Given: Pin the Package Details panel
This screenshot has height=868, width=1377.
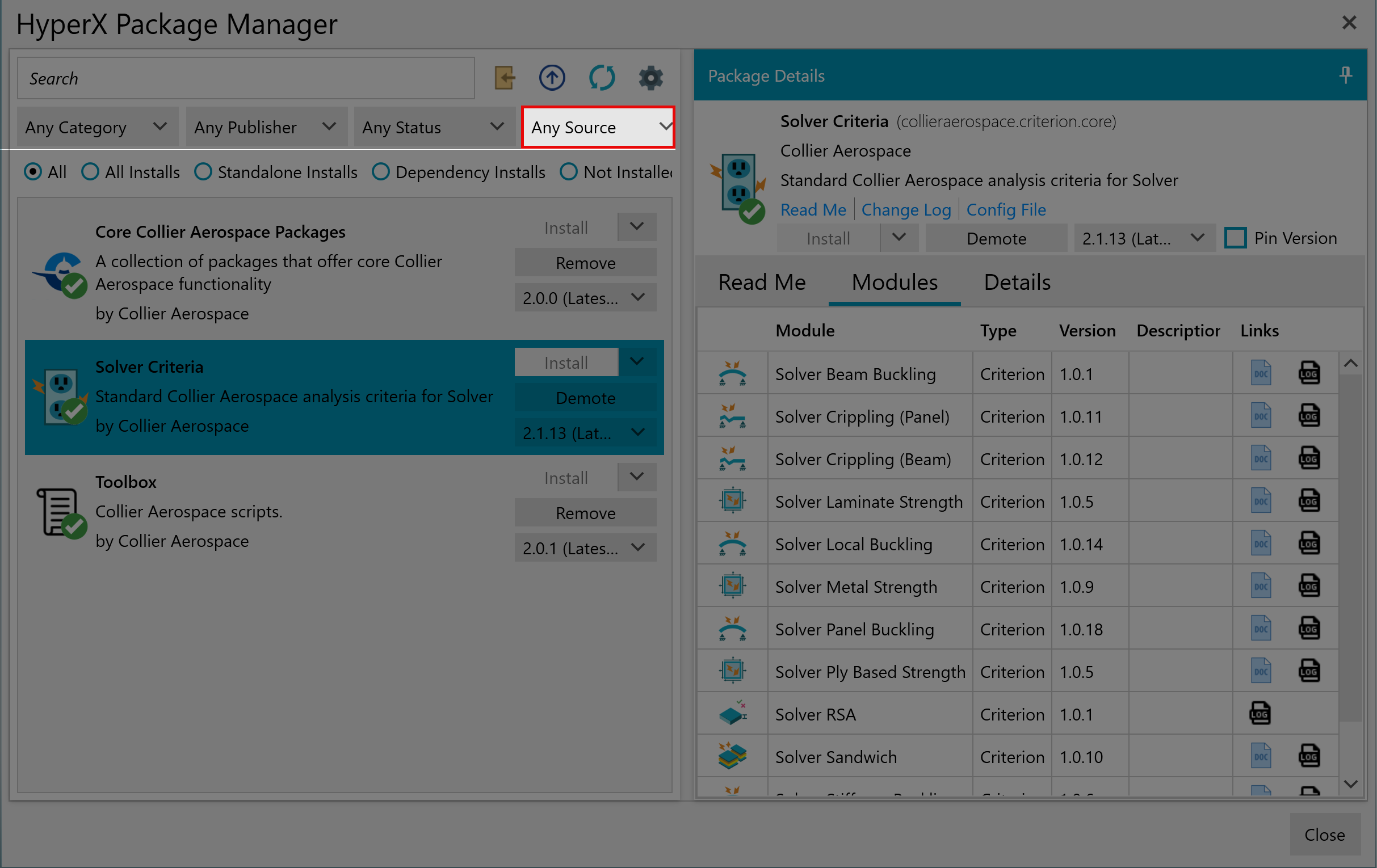Looking at the screenshot, I should pyautogui.click(x=1345, y=75).
